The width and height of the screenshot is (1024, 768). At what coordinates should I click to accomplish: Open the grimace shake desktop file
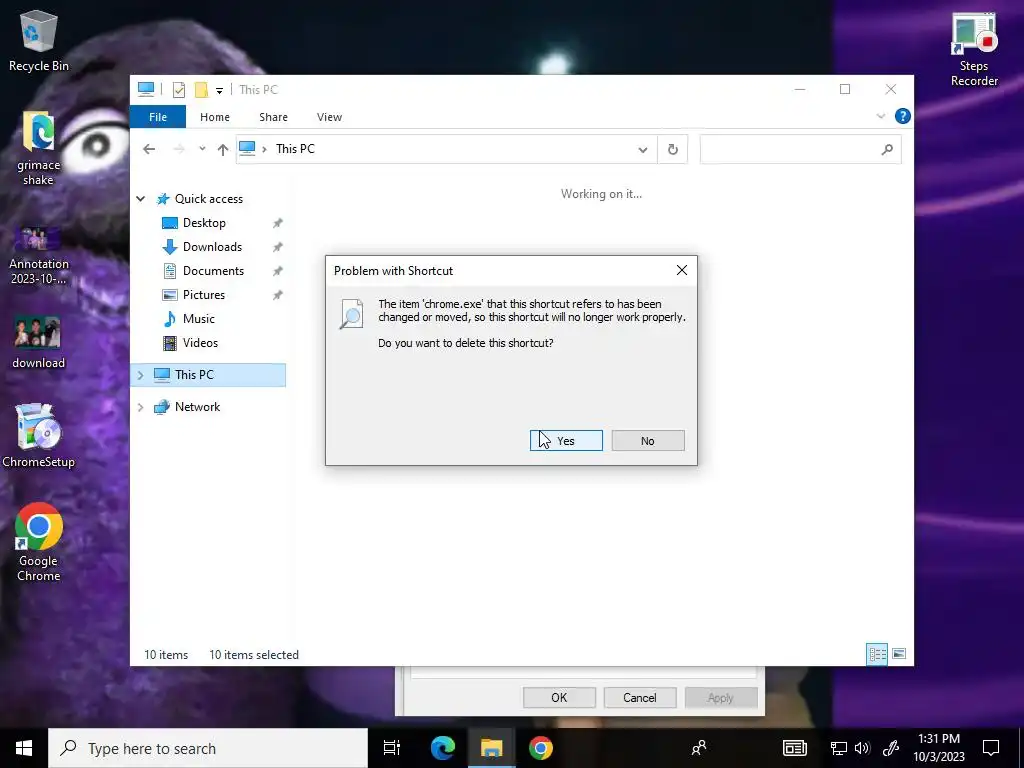(39, 148)
